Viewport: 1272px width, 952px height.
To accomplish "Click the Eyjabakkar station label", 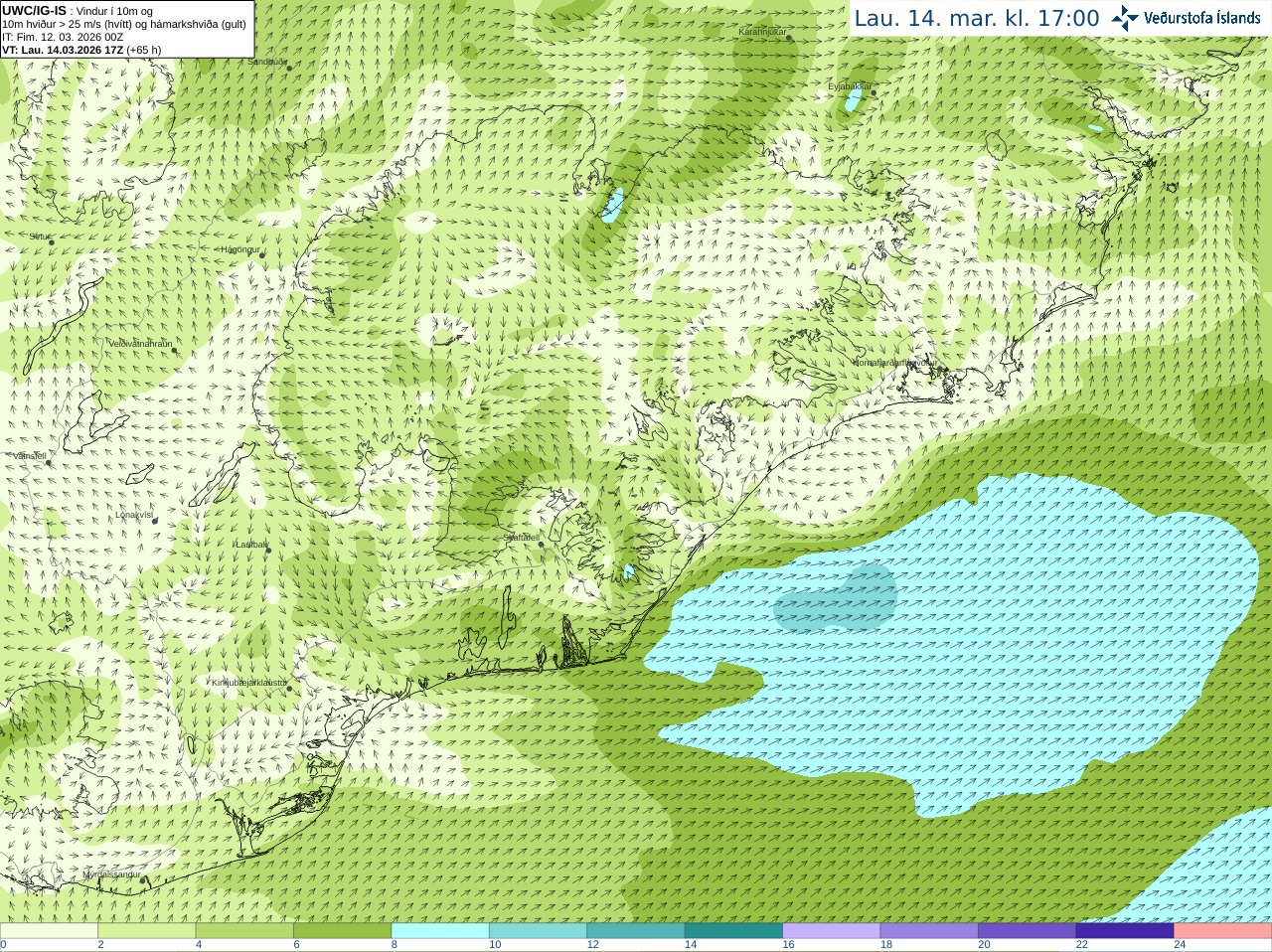I will tap(850, 86).
